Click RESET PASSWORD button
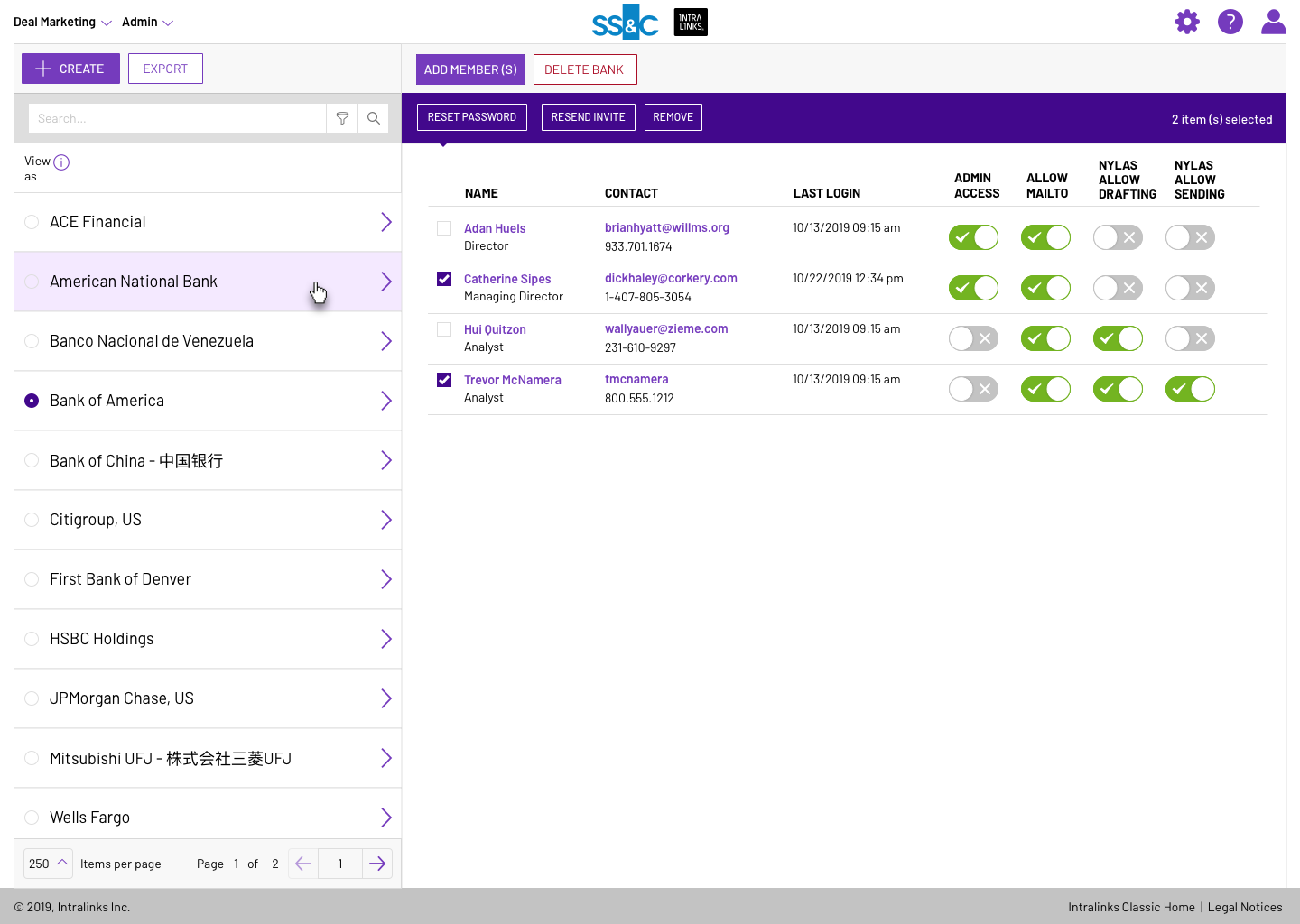 [472, 117]
